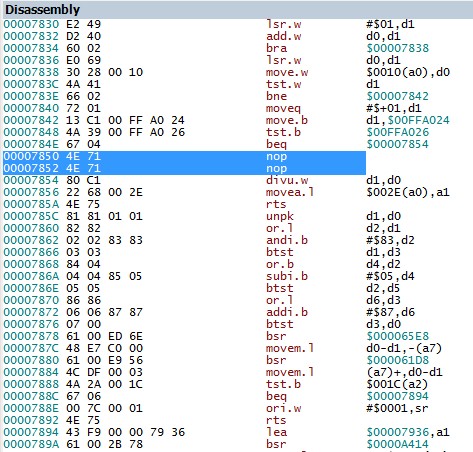Screen dimensions: 473x452
Task: Click the branch target $00007838 of bra
Action: [x=397, y=48]
